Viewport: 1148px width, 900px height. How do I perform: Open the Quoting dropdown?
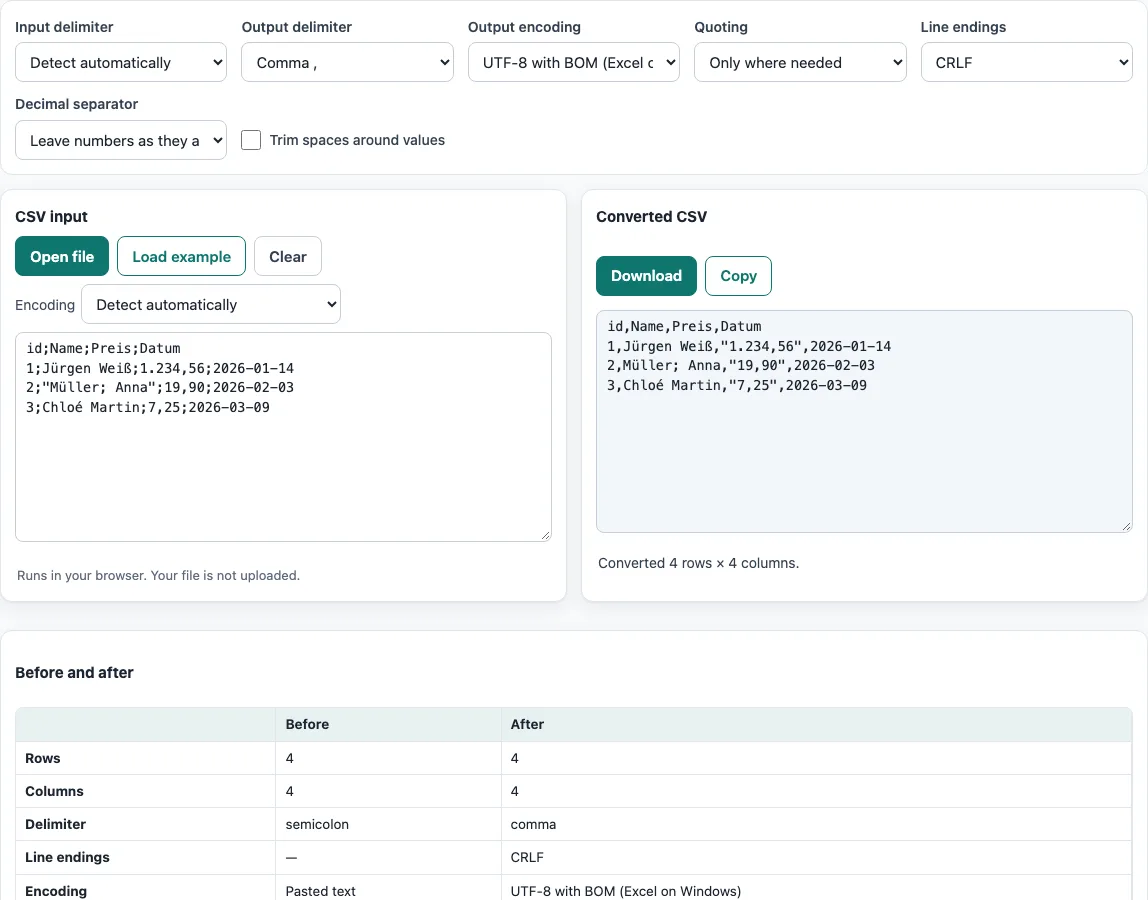800,62
